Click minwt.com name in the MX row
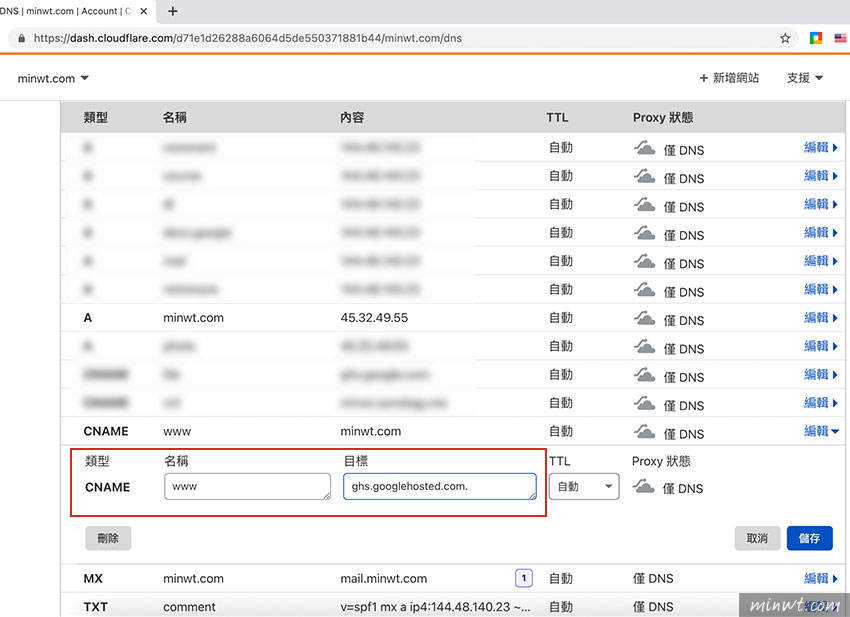This screenshot has height=617, width=850. [194, 579]
